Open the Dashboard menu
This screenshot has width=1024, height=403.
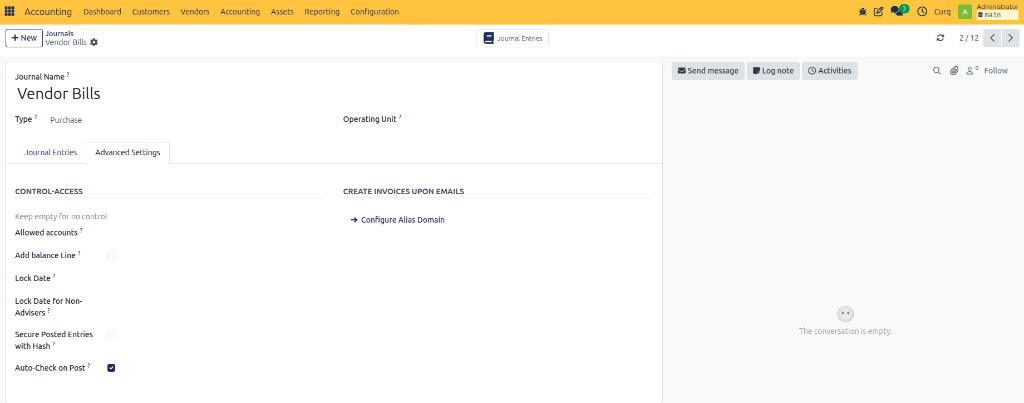[x=103, y=12]
